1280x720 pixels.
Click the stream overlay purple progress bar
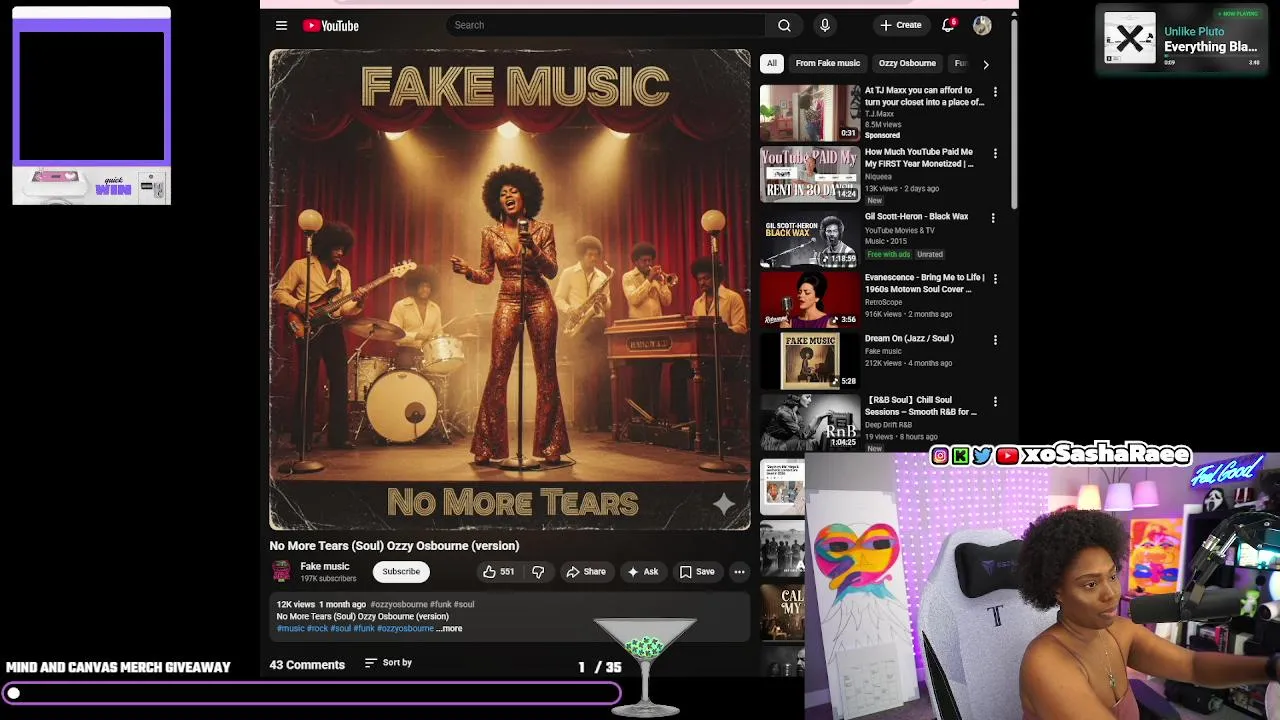tap(314, 693)
